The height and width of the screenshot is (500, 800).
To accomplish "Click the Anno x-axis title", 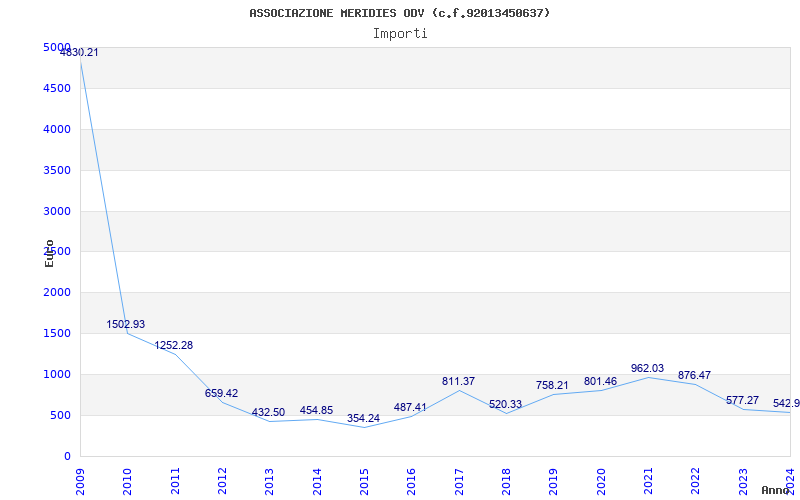I will 776,490.
